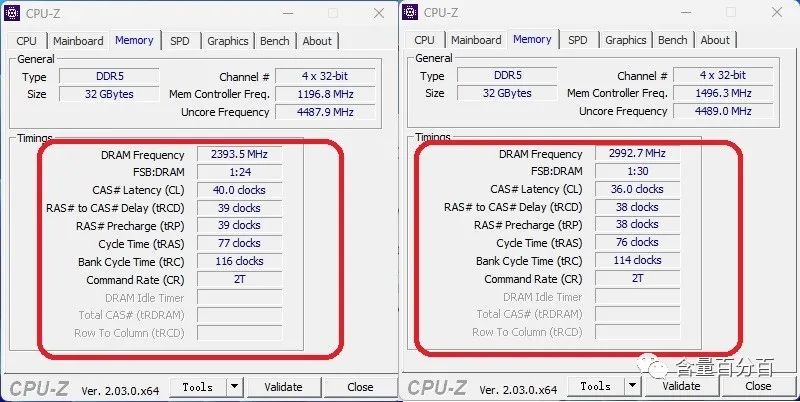800x402 pixels.
Task: Click Validate button in left window
Action: [283, 387]
